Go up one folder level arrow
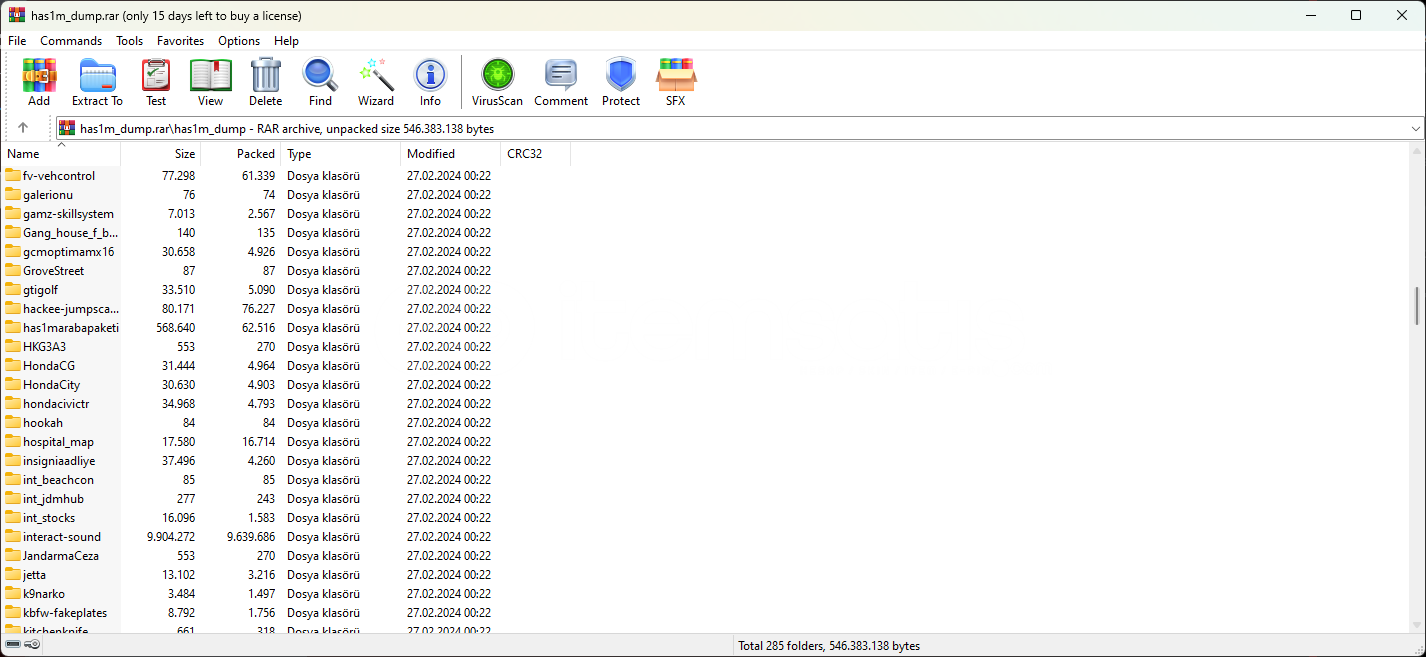Screen dimensions: 1426x657 (23, 128)
